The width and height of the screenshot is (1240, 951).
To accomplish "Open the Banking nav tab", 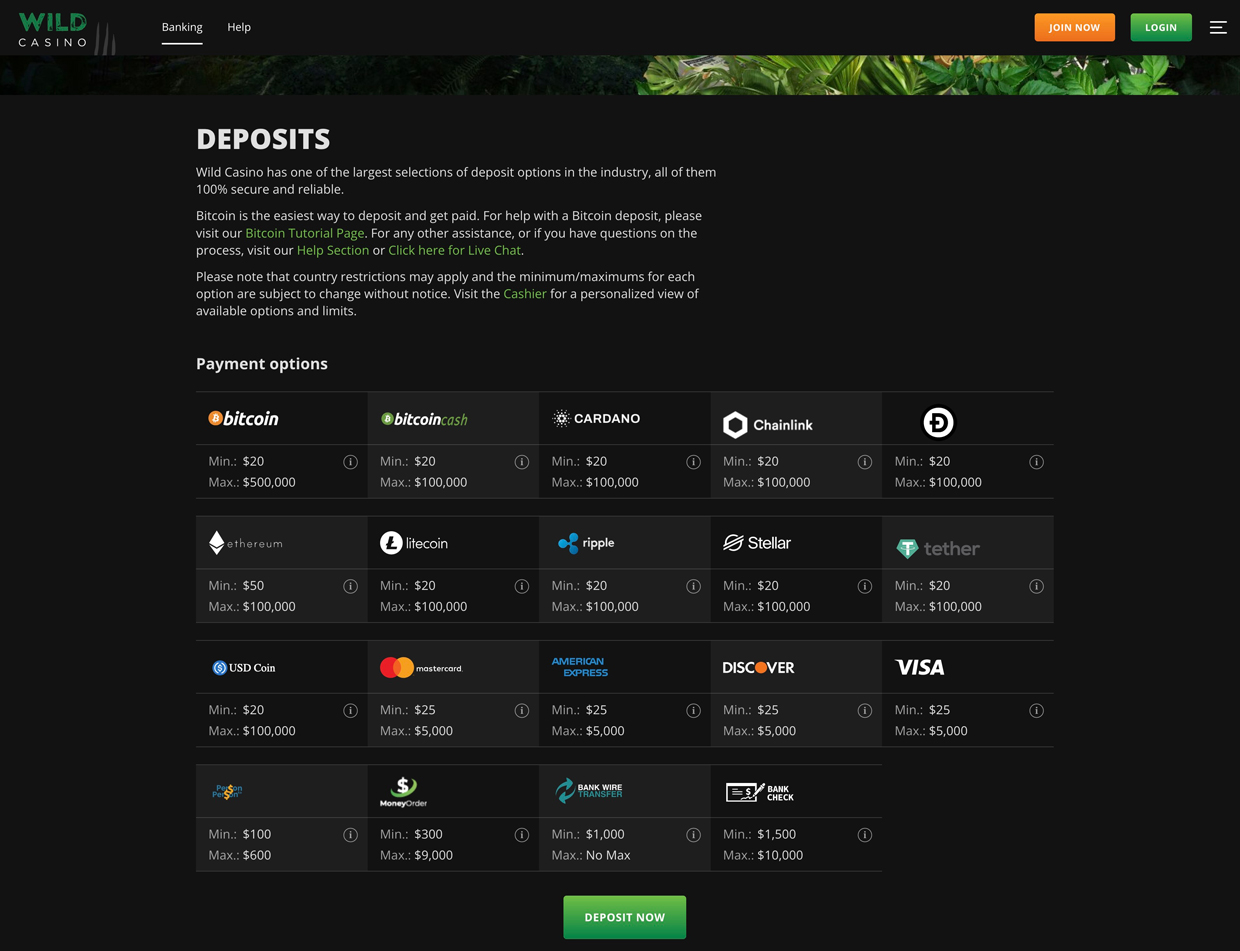I will click(x=182, y=27).
